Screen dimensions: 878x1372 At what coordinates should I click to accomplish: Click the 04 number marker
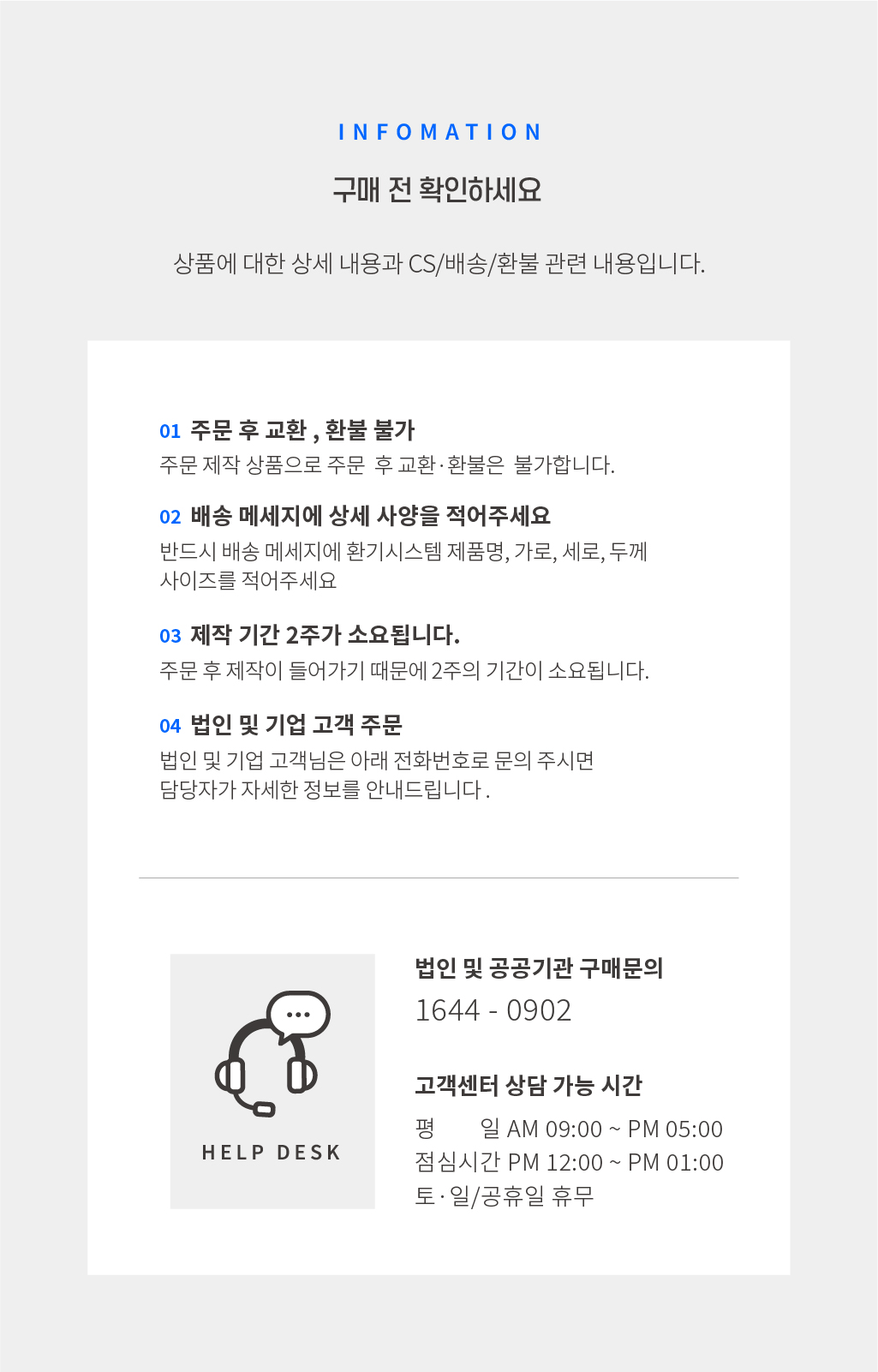pos(170,726)
